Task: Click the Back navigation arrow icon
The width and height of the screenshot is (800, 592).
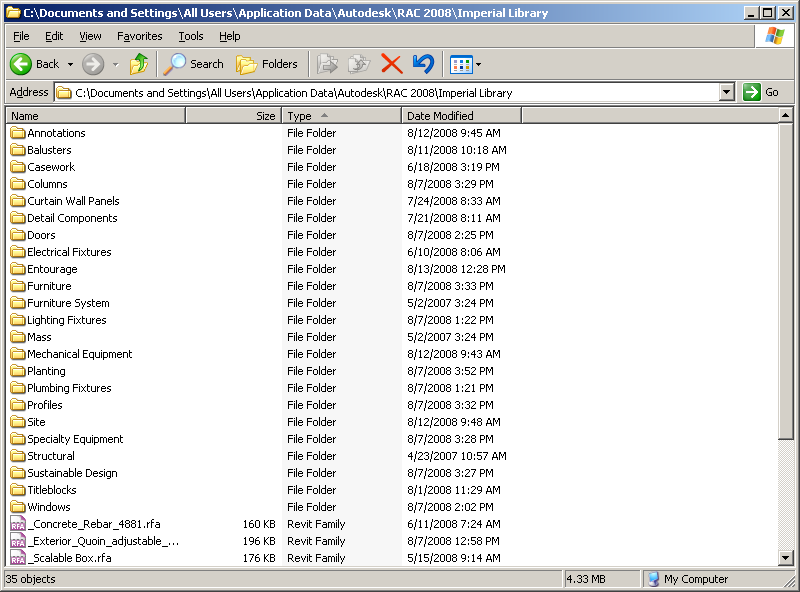Action: (x=21, y=64)
